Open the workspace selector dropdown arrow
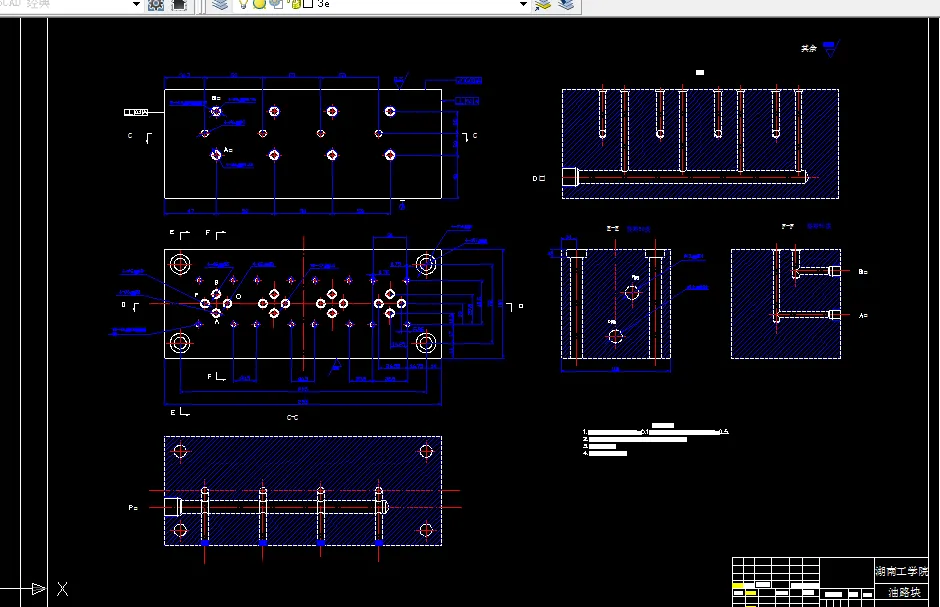Viewport: 940px width, 607px height. (x=136, y=4)
